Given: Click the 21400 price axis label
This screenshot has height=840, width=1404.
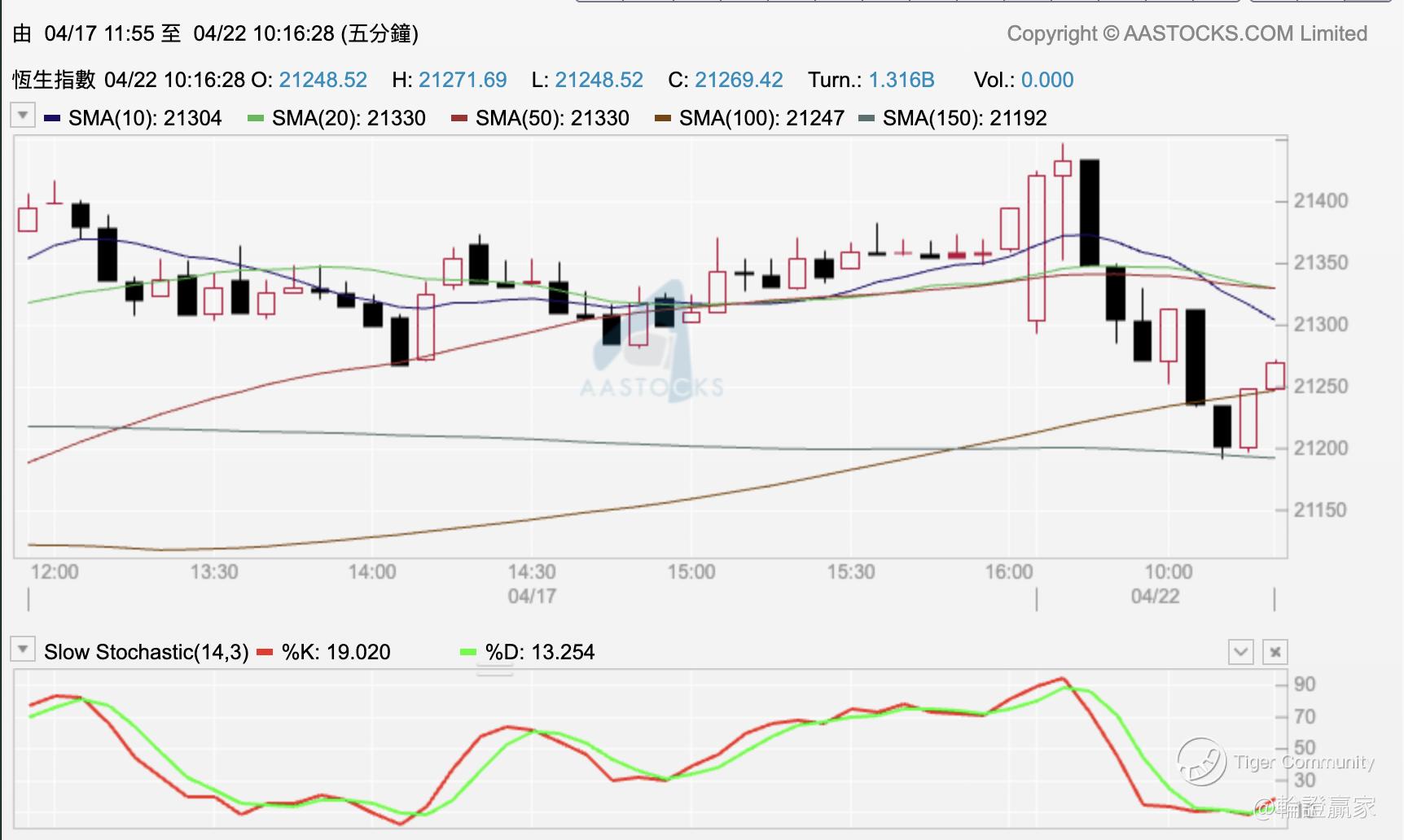Looking at the screenshot, I should pyautogui.click(x=1321, y=200).
